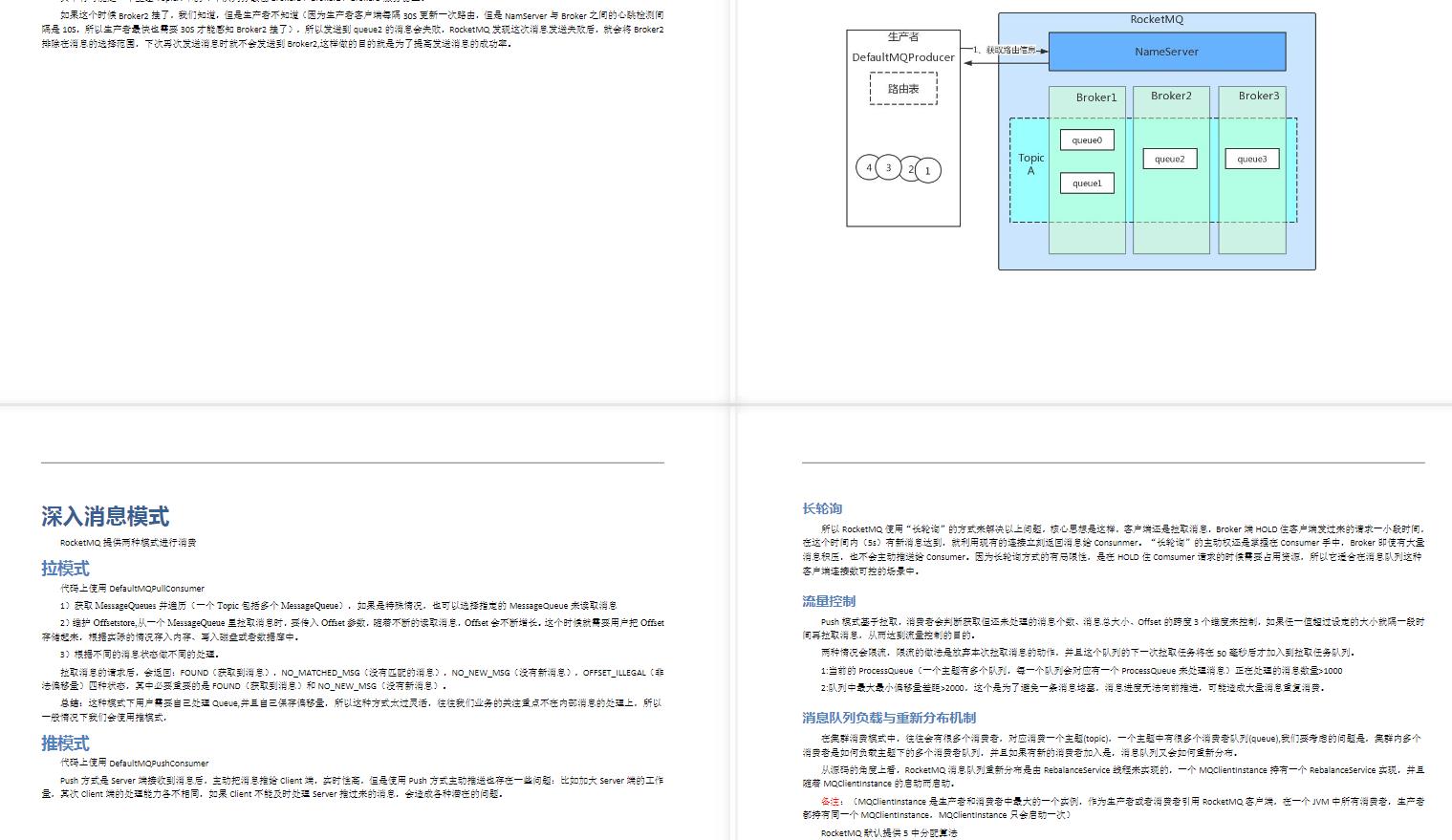The image size is (1452, 840).
Task: Select the 生产者 label above DefaultMQProducer
Action: tap(903, 37)
